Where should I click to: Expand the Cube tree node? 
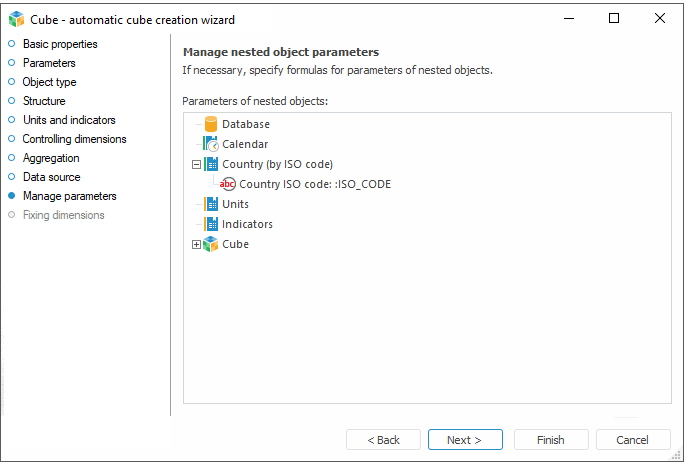click(196, 244)
